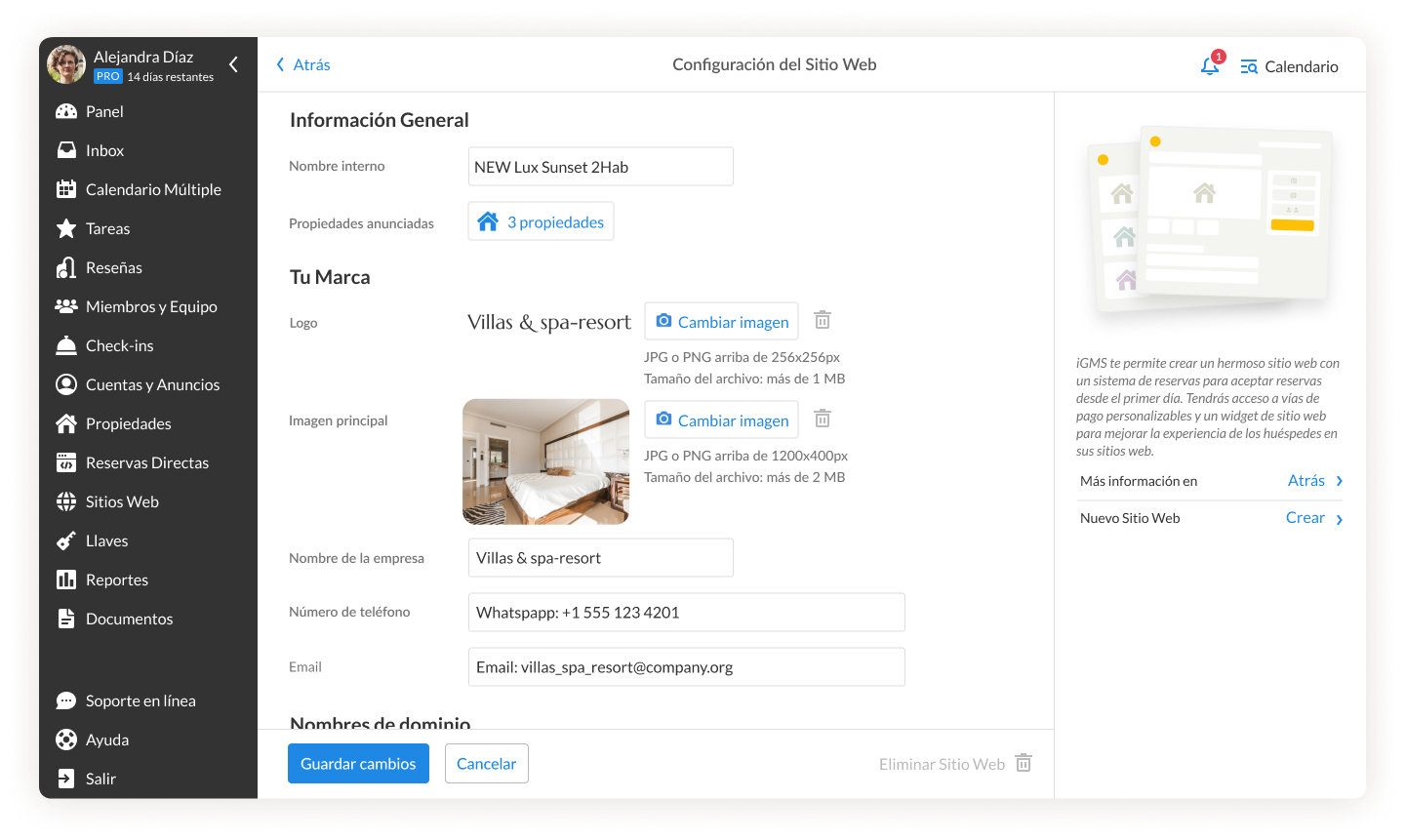The image size is (1406, 840).
Task: Click the Documentos file icon
Action: tap(66, 619)
